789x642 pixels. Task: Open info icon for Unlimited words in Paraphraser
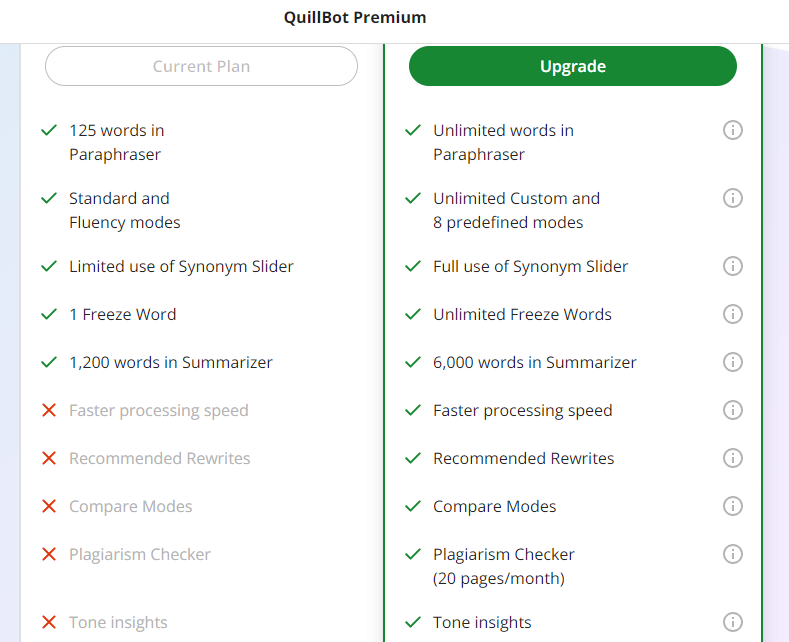[x=733, y=130]
